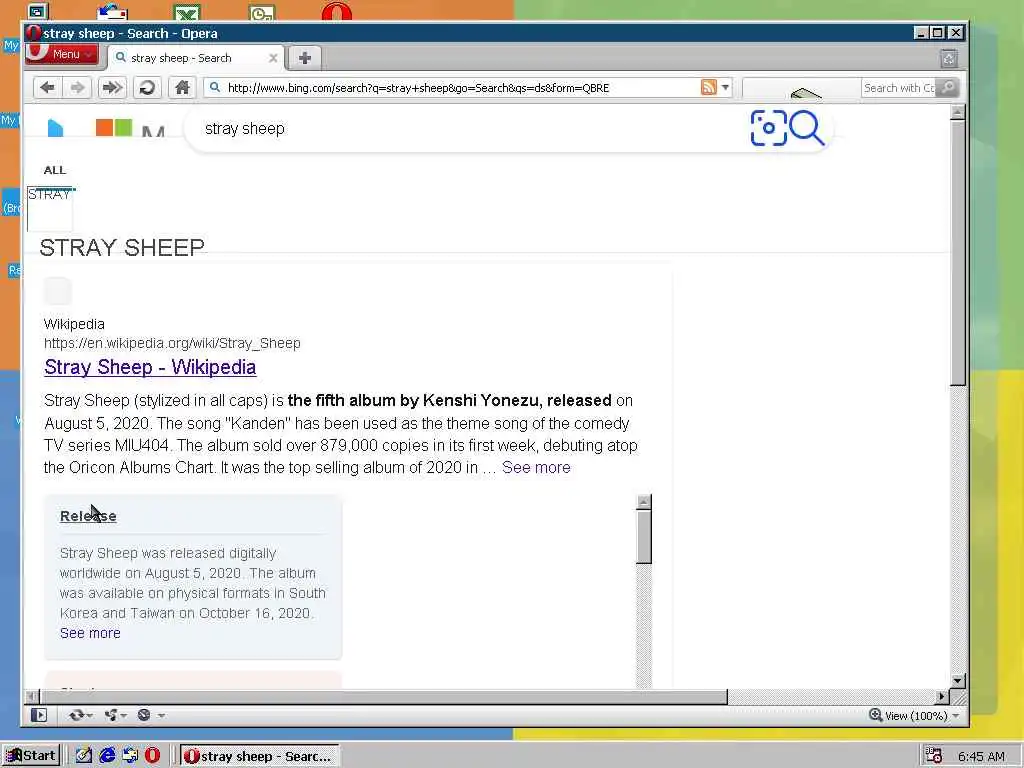Open the red Opera Menu button
Viewport: 1024px width, 768px height.
point(61,54)
